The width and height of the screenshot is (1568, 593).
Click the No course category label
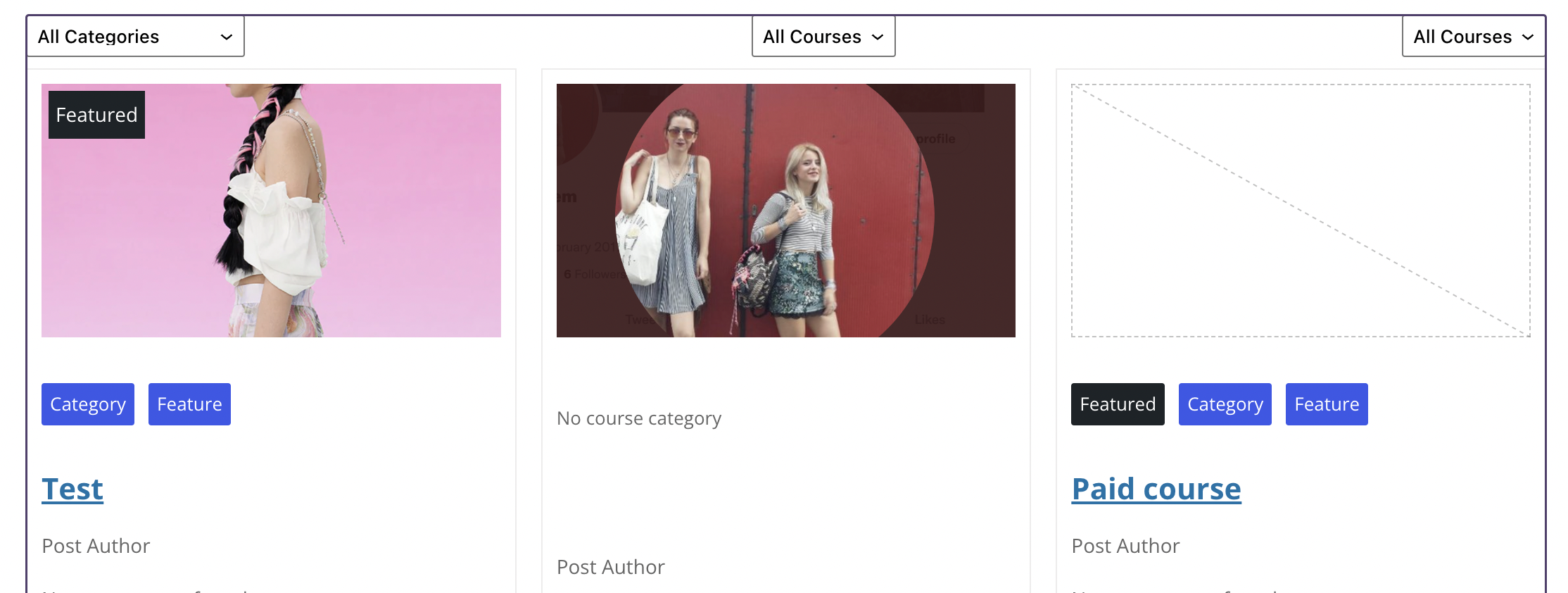tap(639, 418)
